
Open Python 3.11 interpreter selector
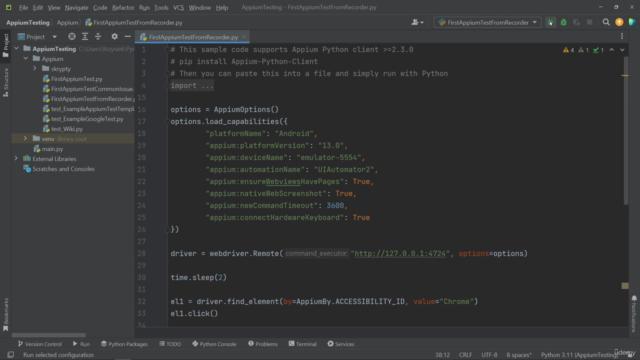[x=579, y=355]
